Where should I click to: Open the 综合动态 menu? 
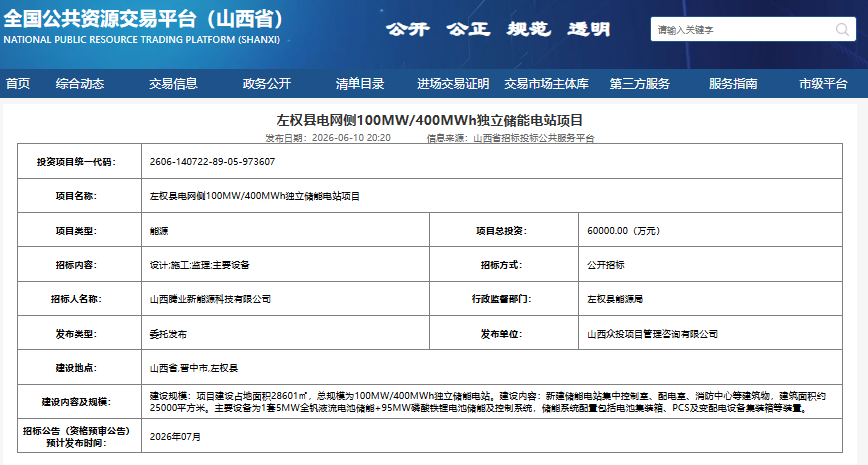click(80, 84)
